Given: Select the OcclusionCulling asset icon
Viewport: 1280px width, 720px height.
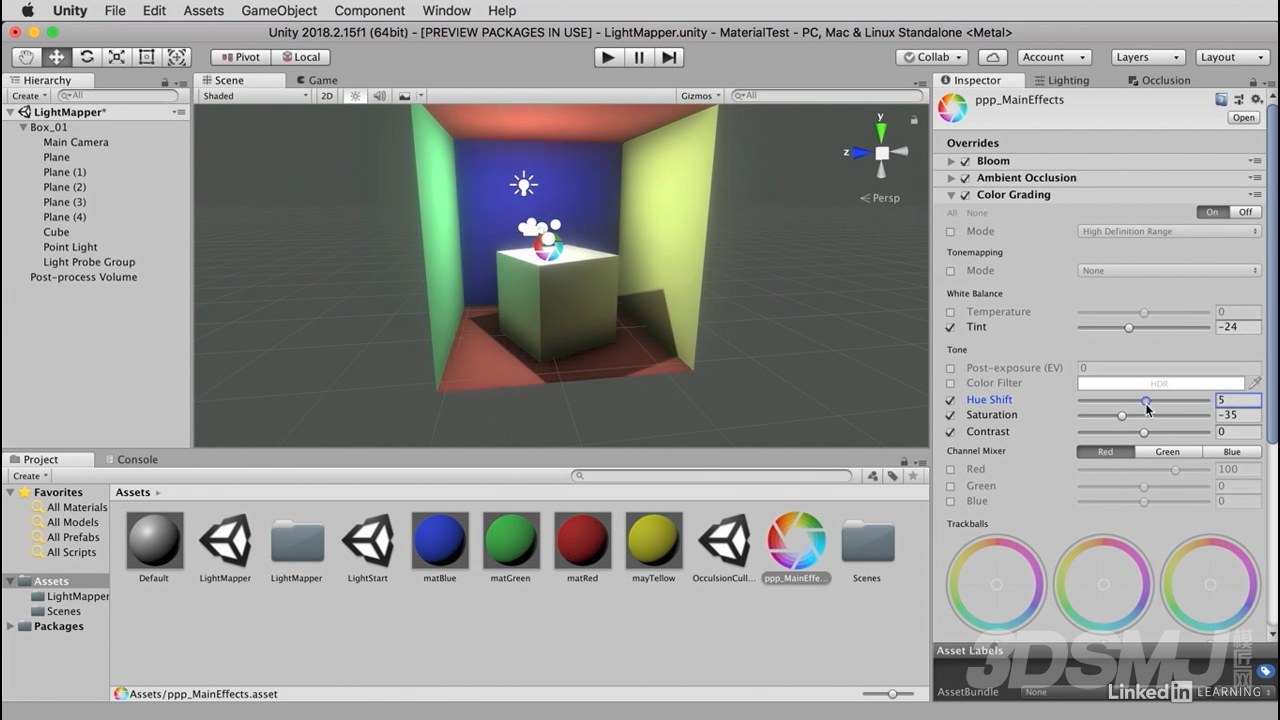Looking at the screenshot, I should click(725, 541).
